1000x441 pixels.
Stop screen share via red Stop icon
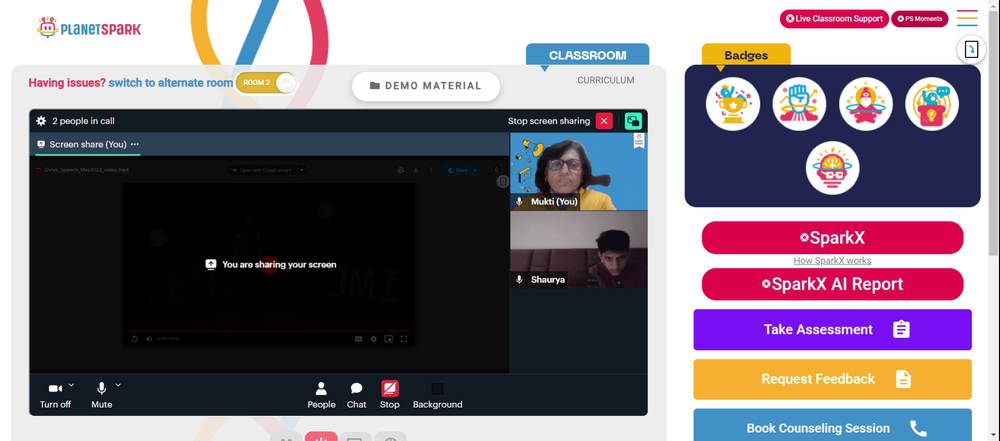coord(390,389)
